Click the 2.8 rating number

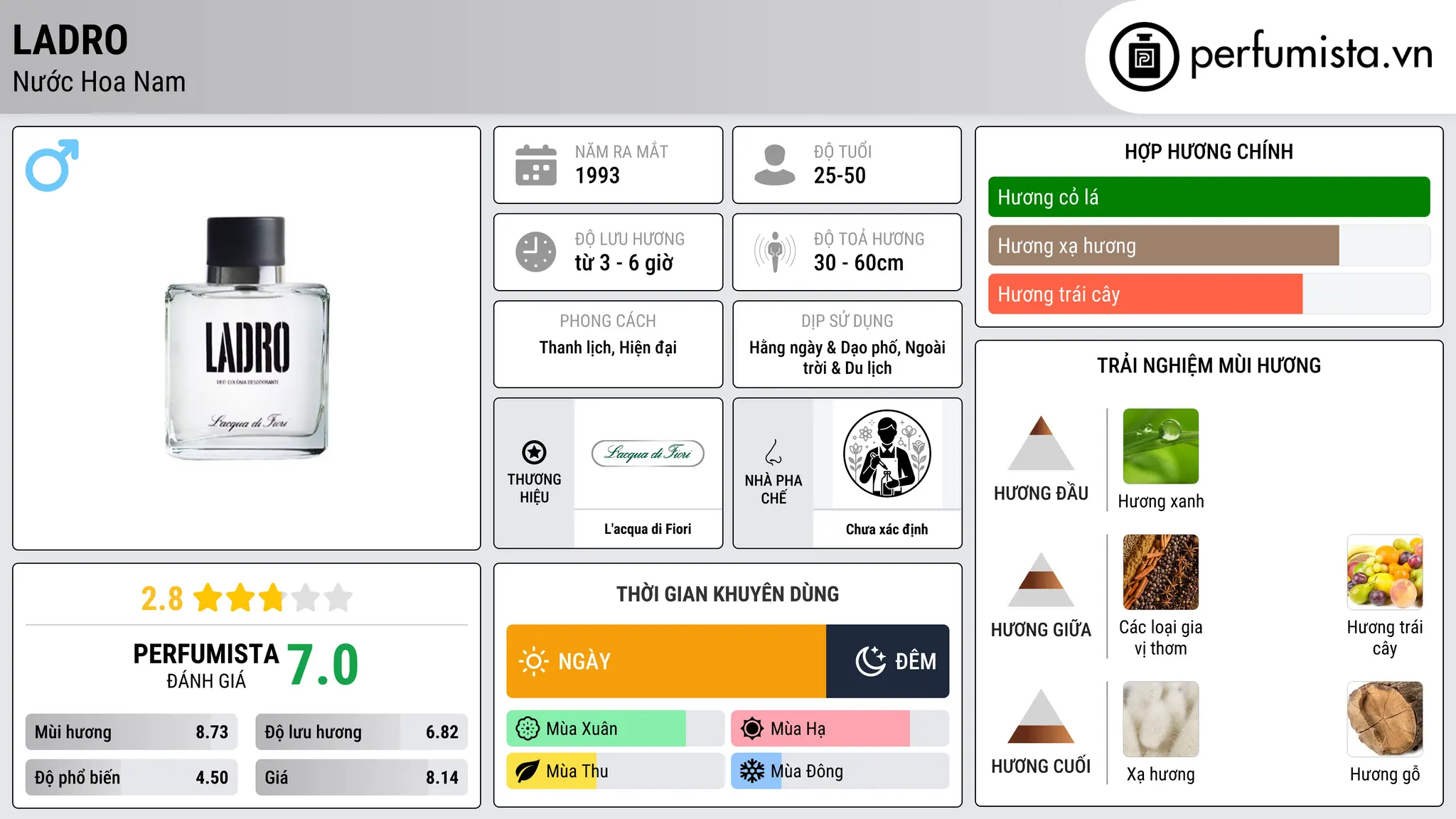coord(162,599)
